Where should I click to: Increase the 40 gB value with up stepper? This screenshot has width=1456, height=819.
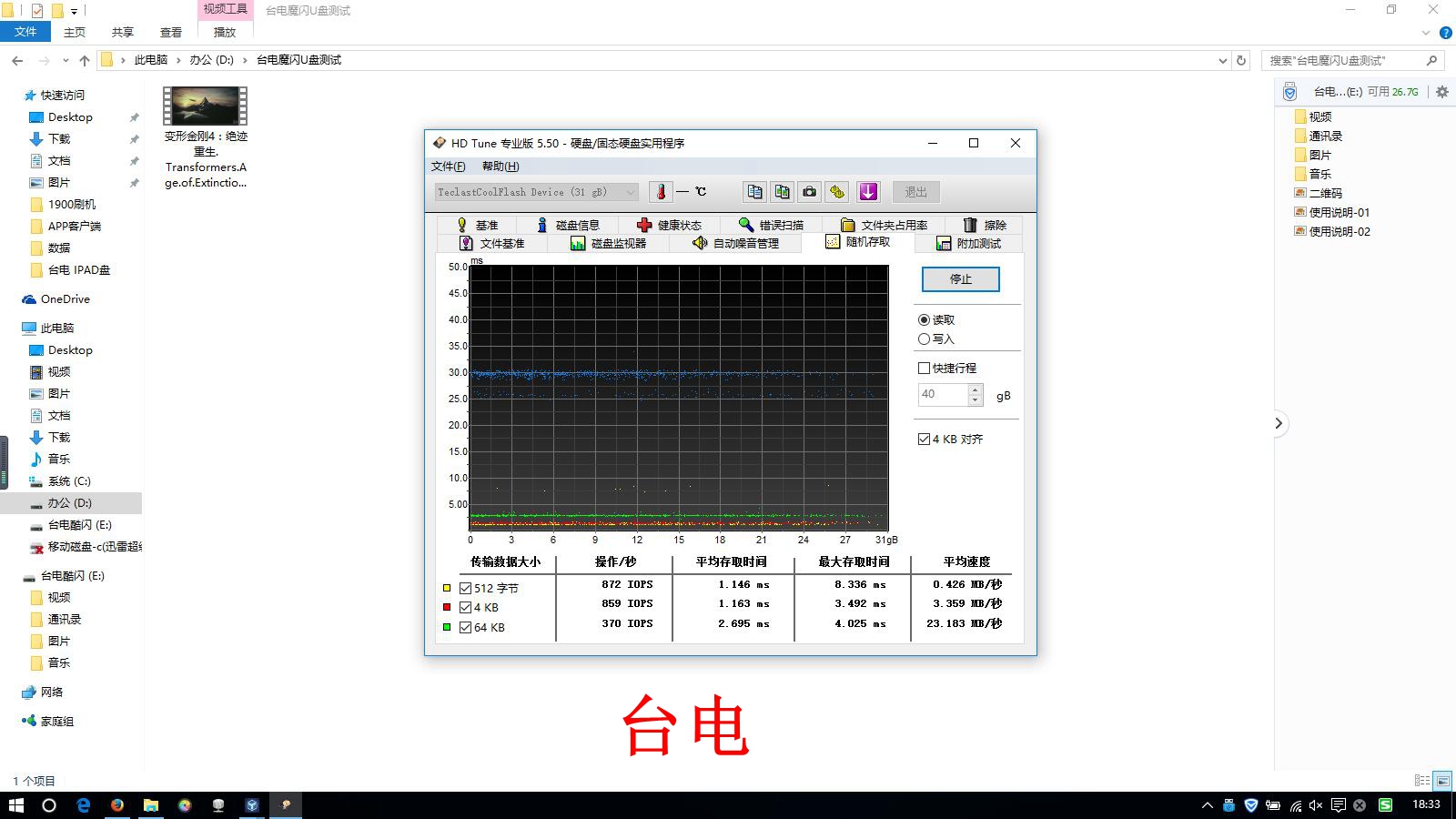[974, 389]
